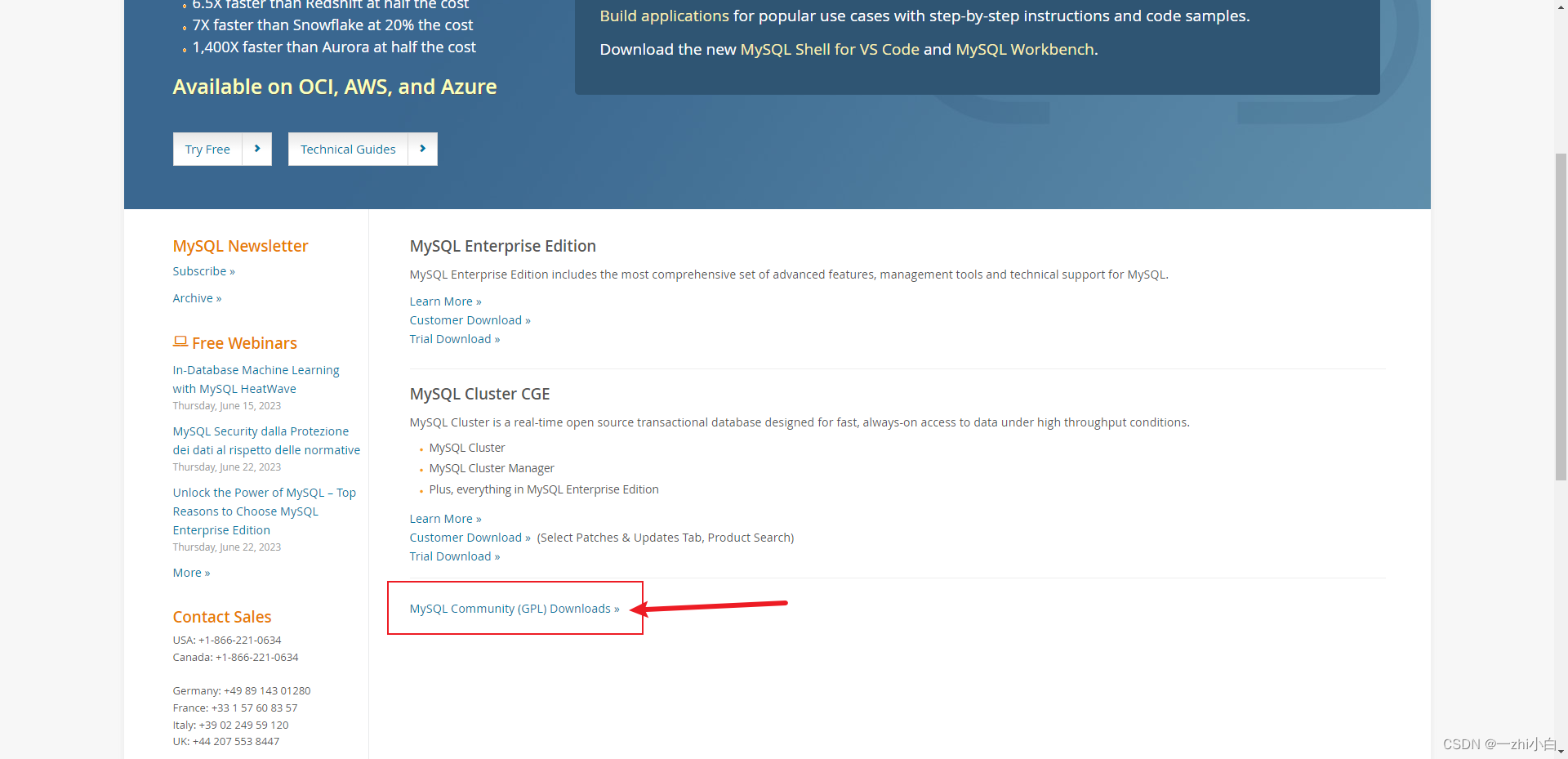Screen dimensions: 1568x759
Task: Click the arrow icon beside Try Free
Action: pos(257,150)
